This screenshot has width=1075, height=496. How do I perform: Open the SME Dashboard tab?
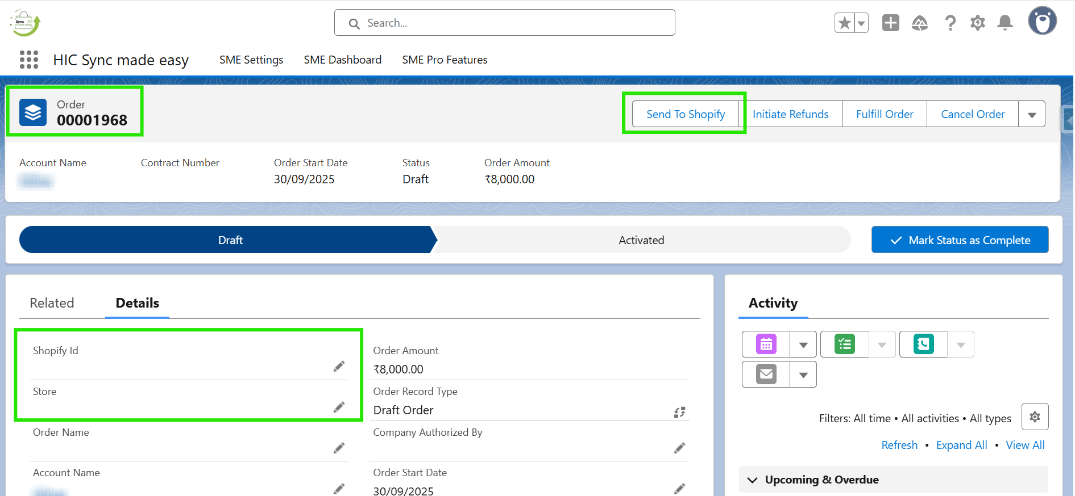(x=343, y=60)
